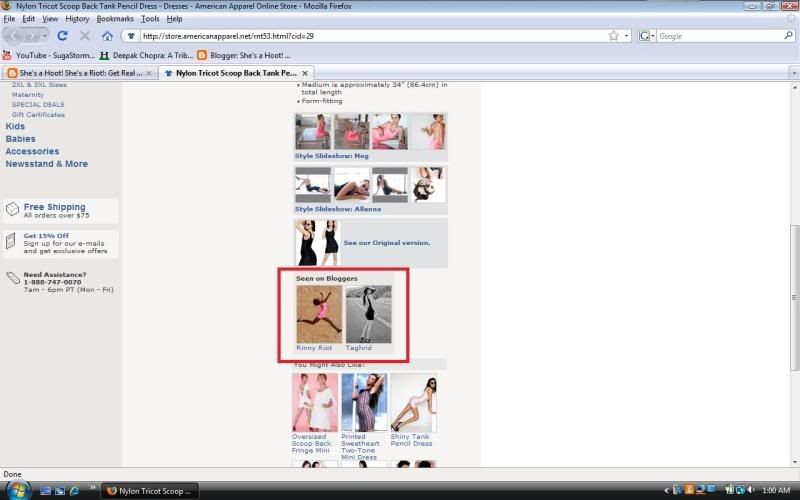Open the Rinny Riot blogger photo
Screen dimensions: 800x500
[x=319, y=314]
